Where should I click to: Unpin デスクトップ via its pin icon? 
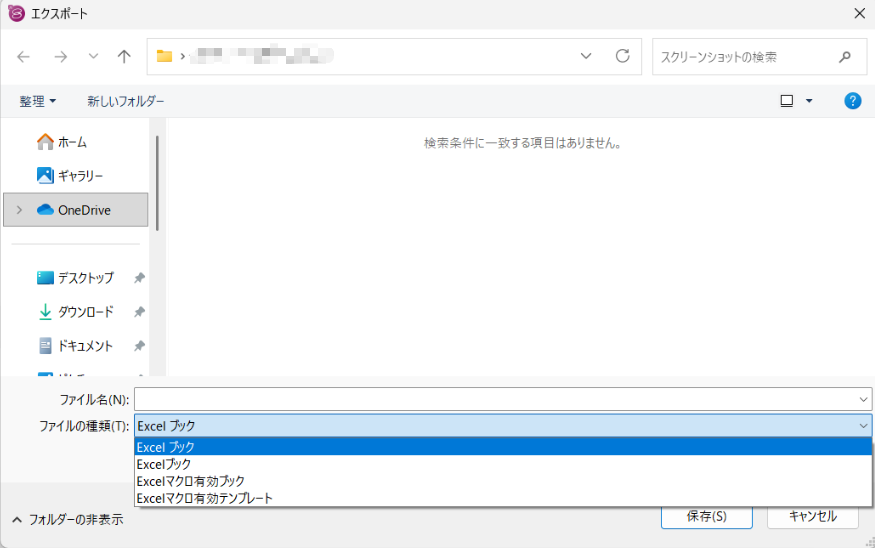pos(139,277)
